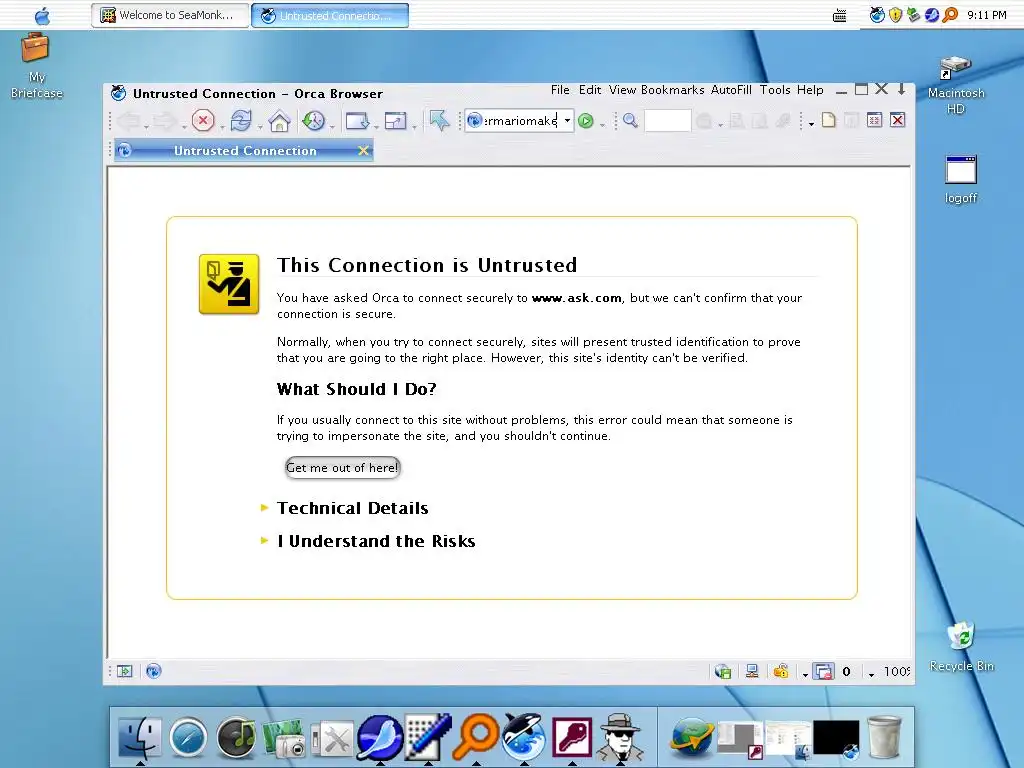The image size is (1024, 768).
Task: Open the music player in dock
Action: (236, 738)
